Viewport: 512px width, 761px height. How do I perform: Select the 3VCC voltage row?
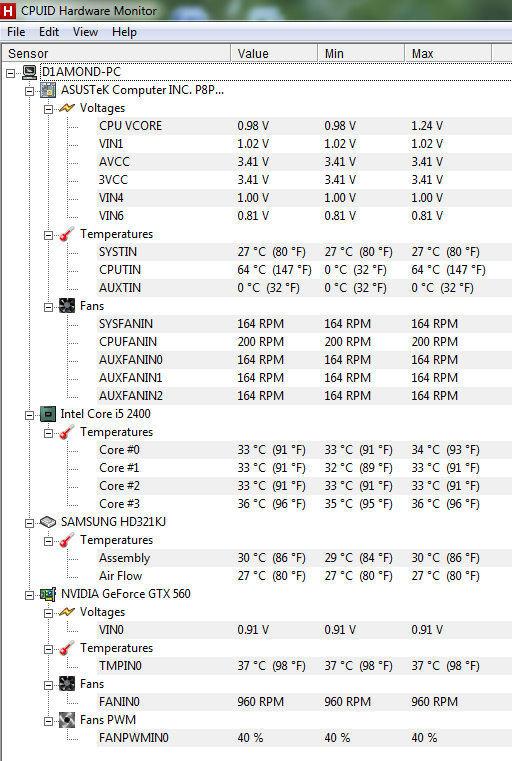(304, 180)
